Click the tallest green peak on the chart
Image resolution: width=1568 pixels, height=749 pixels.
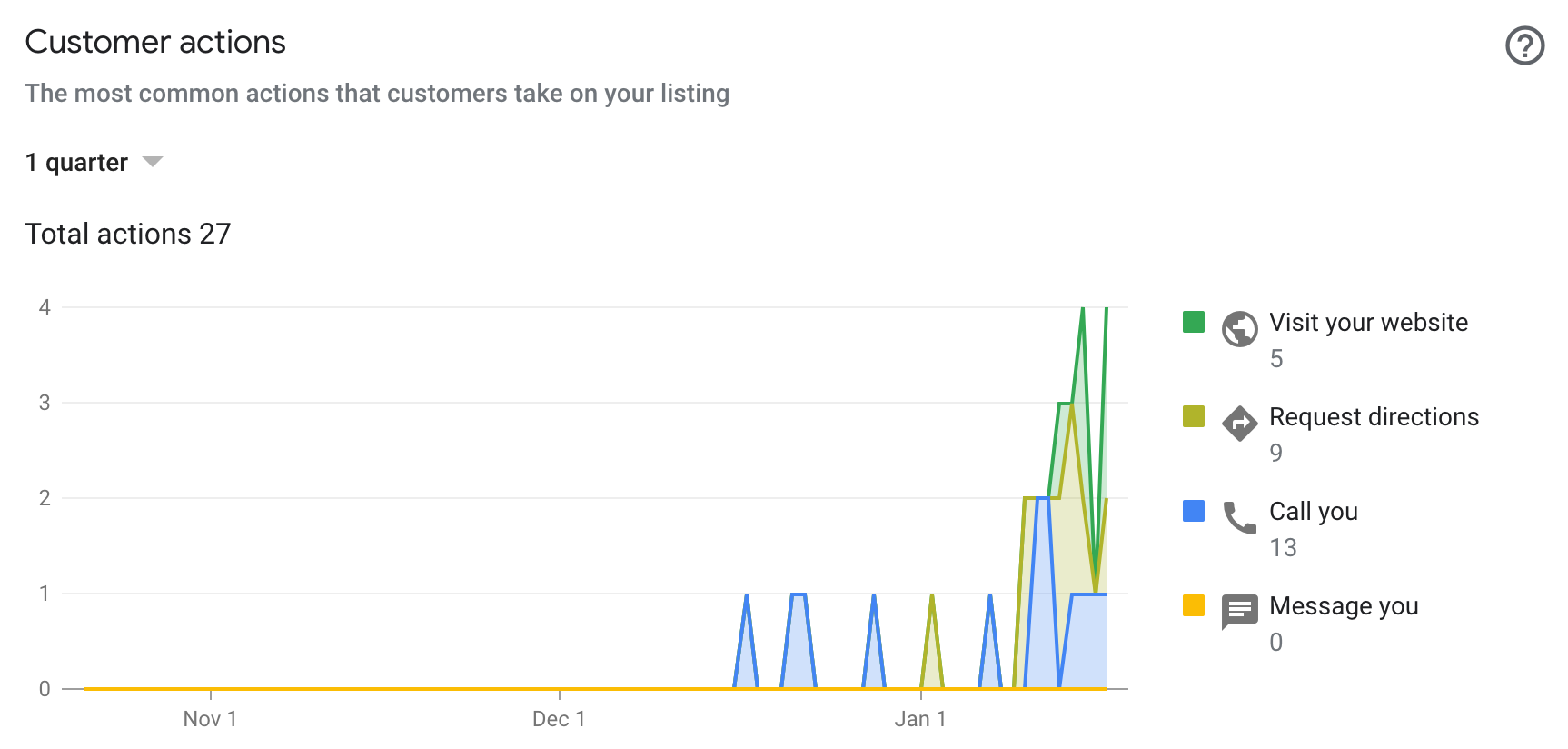tap(1083, 309)
